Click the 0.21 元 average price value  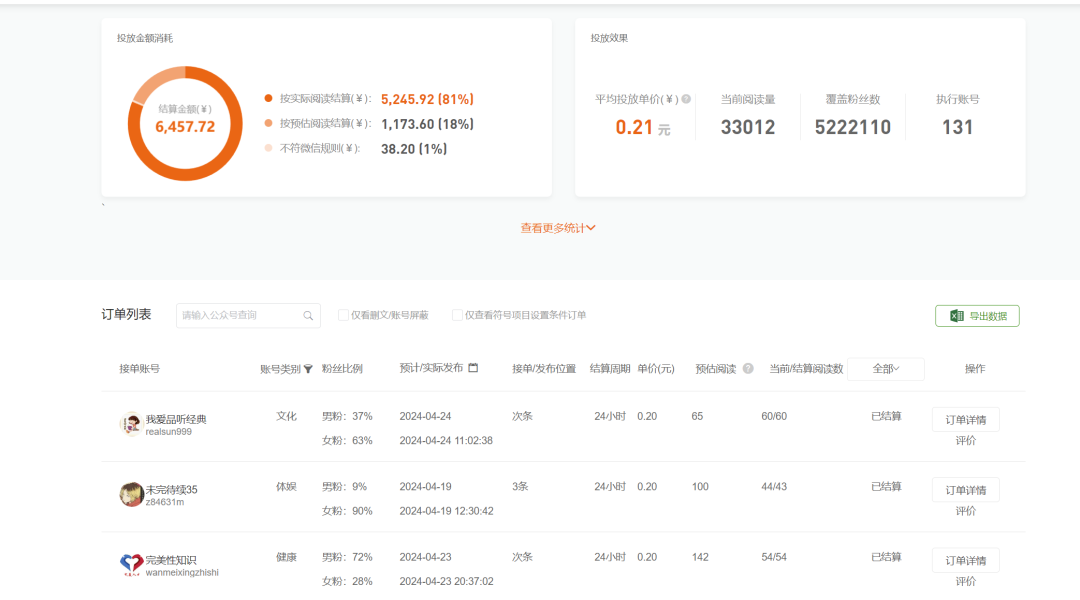point(643,127)
